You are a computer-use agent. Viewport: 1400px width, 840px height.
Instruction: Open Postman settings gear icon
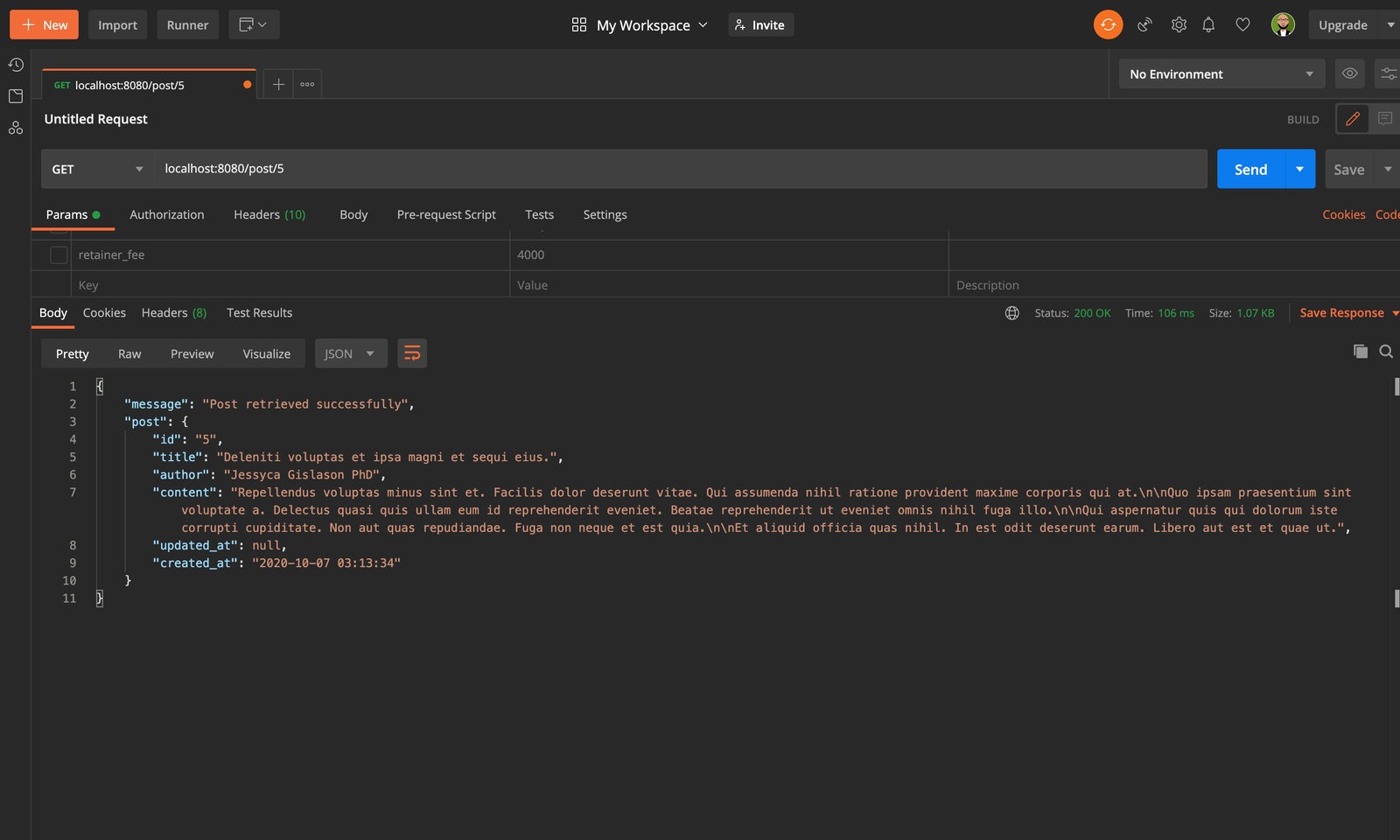(x=1179, y=24)
